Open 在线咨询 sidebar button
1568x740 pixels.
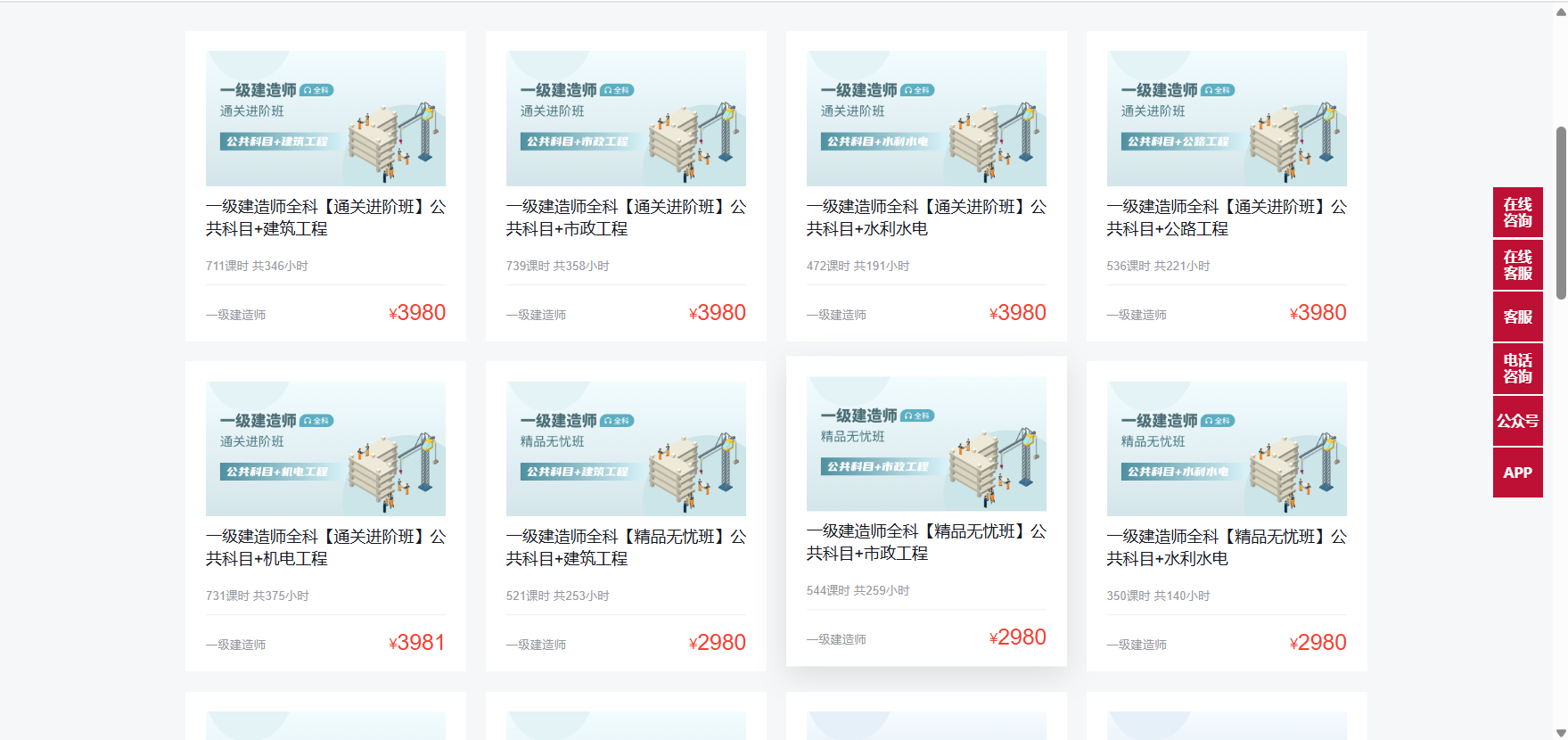(x=1517, y=212)
